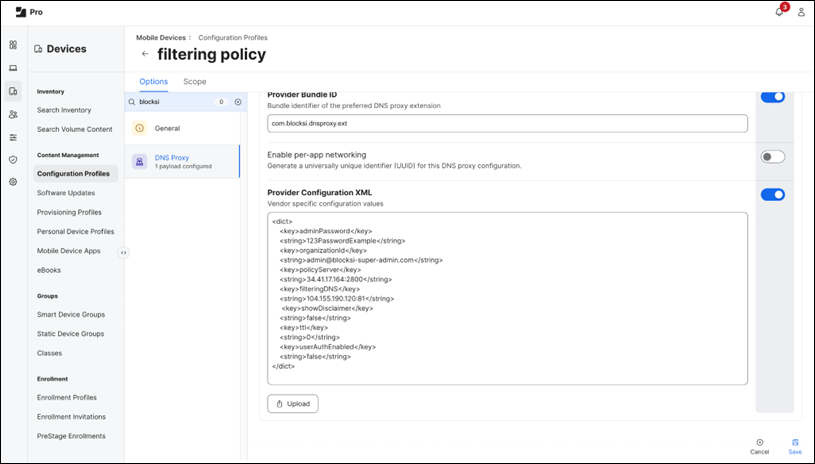Viewport: 815px width, 464px height.
Task: Click the search result count badge 0
Action: (x=221, y=102)
